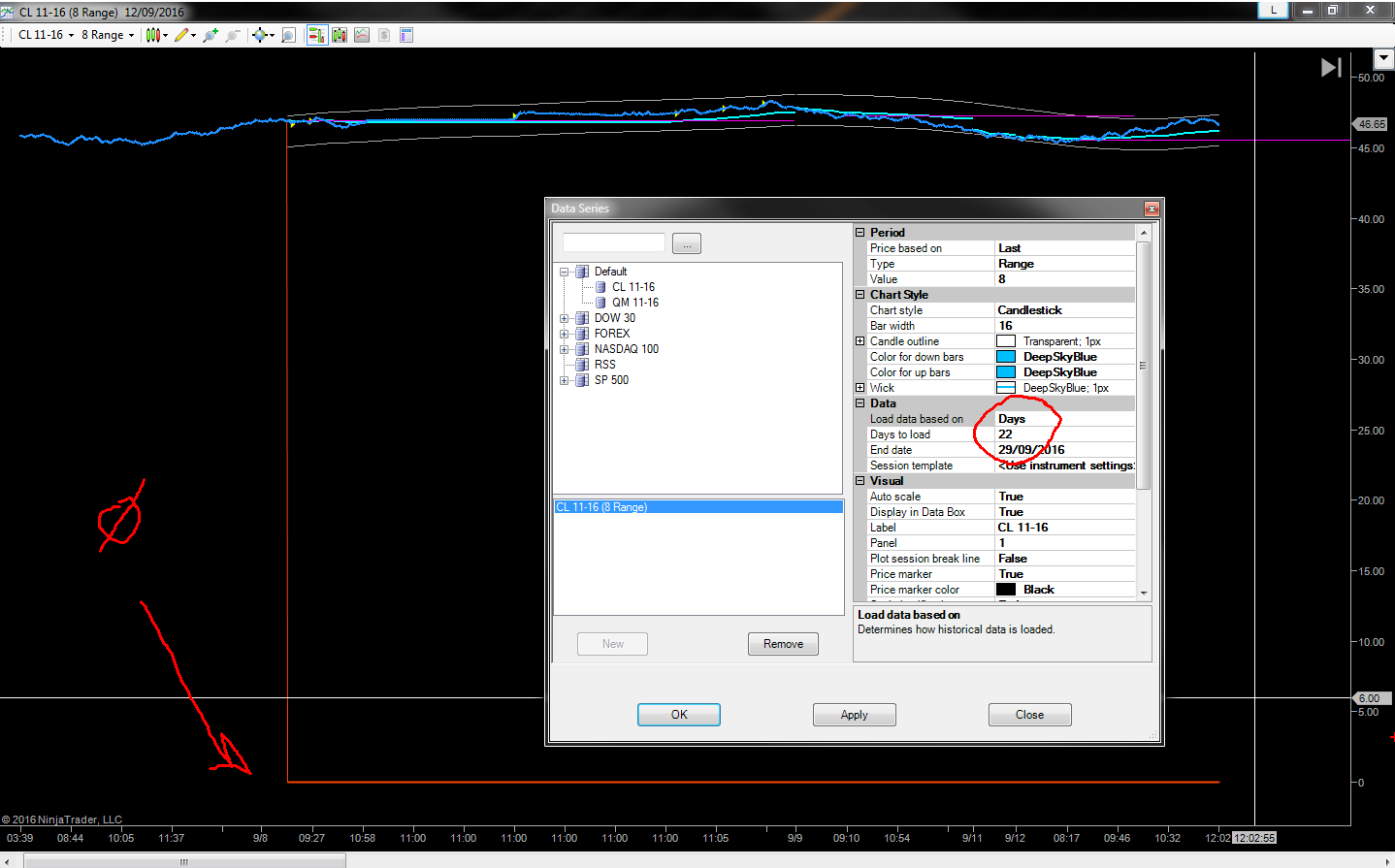Open the Data Series candlestick icon
Image resolution: width=1395 pixels, height=868 pixels.
340,35
